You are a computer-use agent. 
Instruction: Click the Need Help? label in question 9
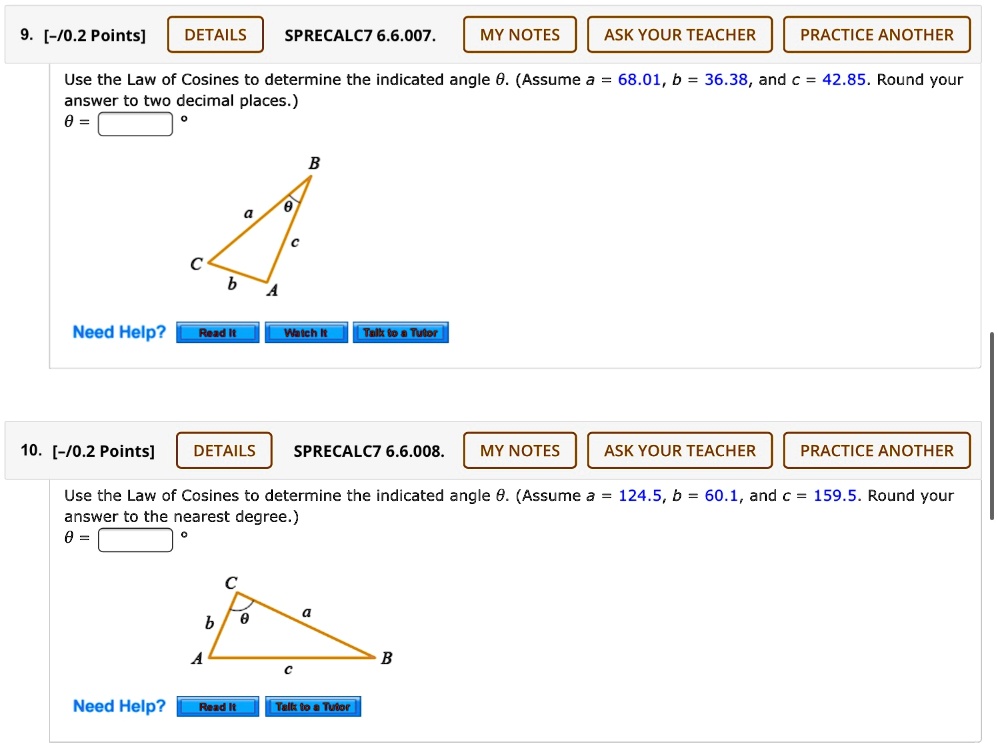pyautogui.click(x=119, y=332)
